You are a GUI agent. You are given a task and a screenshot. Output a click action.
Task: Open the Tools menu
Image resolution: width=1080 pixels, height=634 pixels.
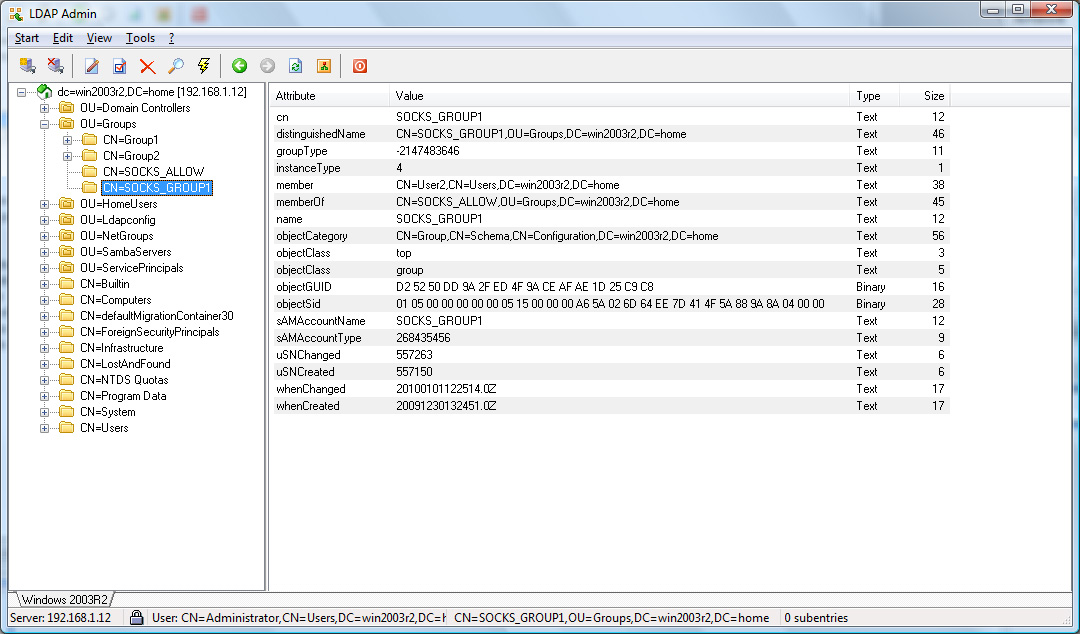coord(140,38)
